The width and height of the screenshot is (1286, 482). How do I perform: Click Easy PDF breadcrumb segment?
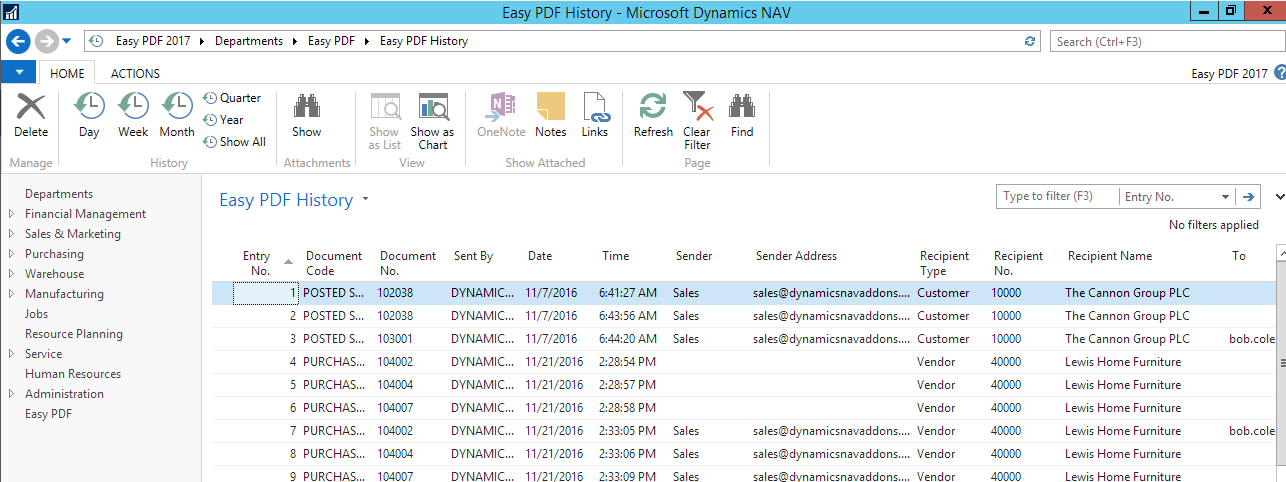331,41
